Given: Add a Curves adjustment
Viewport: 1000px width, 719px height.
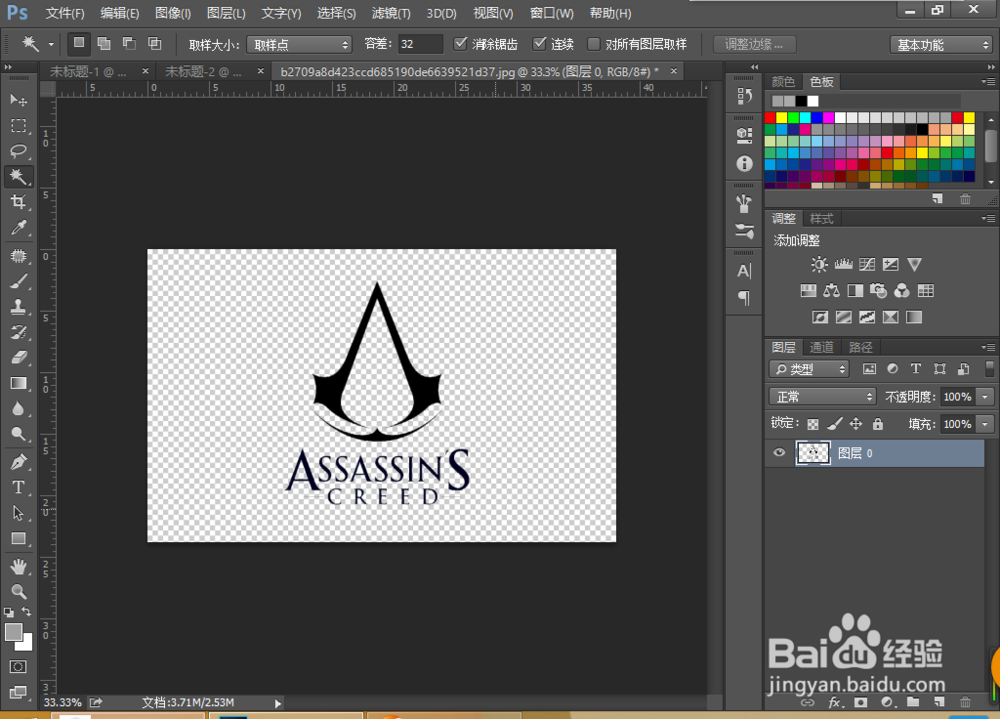Looking at the screenshot, I should (867, 265).
